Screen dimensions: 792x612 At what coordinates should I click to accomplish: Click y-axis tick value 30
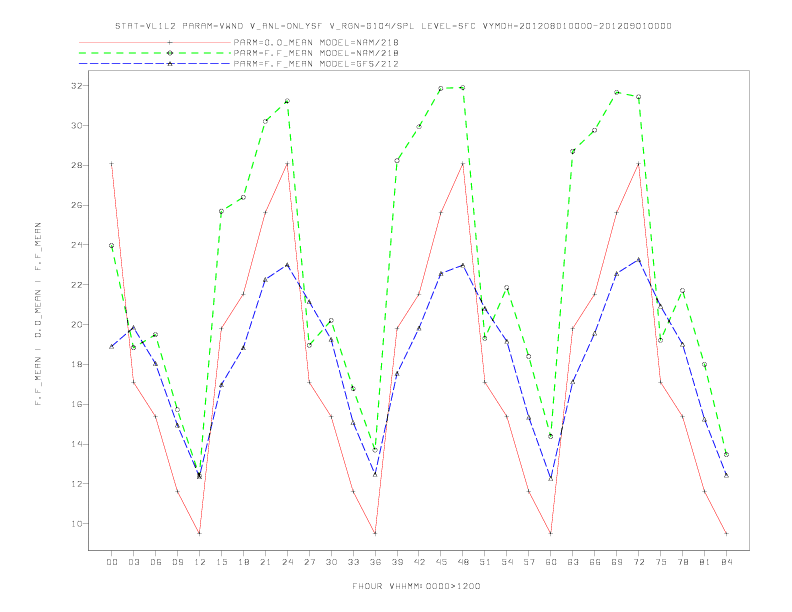(76, 126)
